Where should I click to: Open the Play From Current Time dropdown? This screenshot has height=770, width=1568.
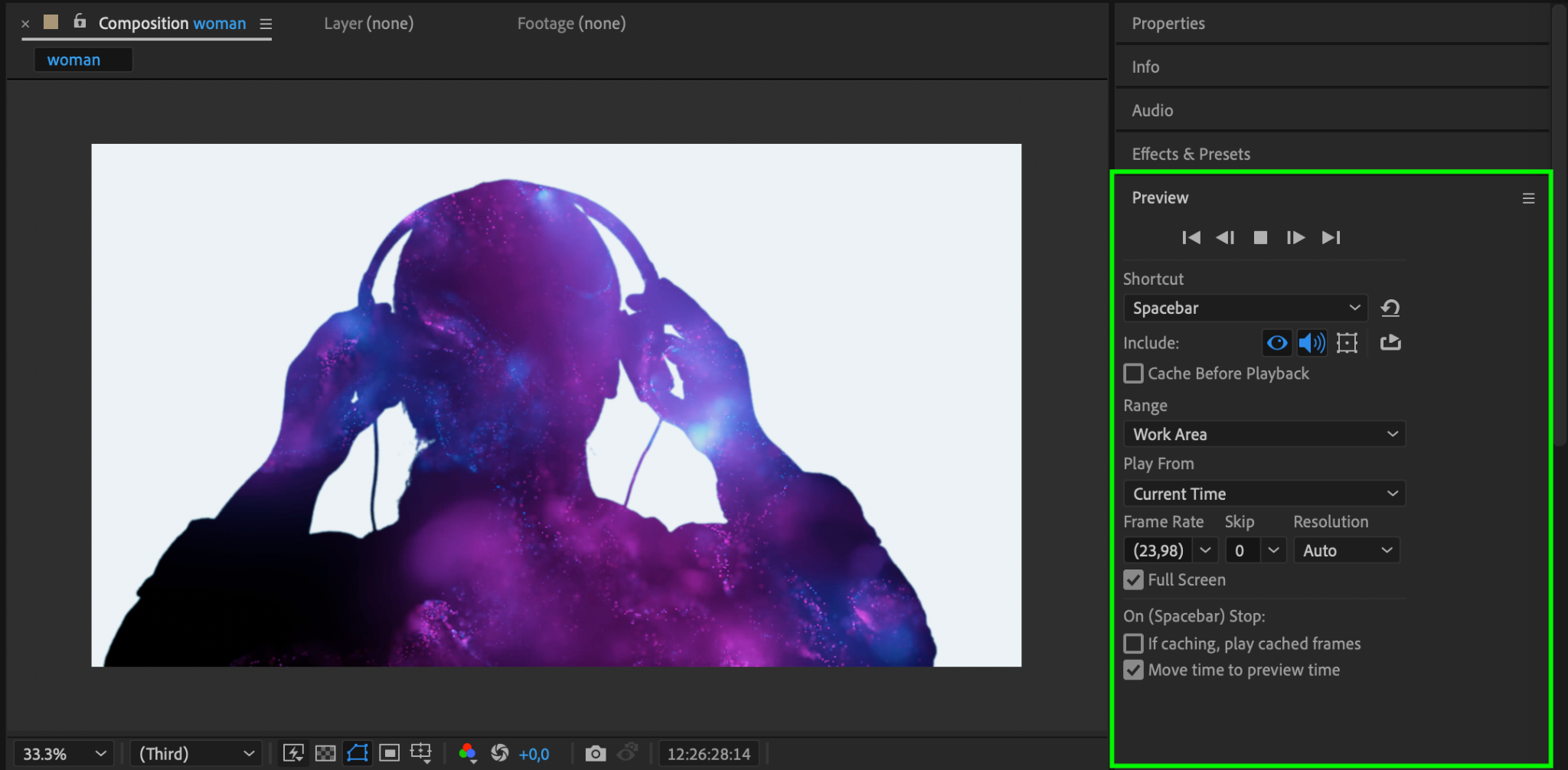[x=1264, y=494]
